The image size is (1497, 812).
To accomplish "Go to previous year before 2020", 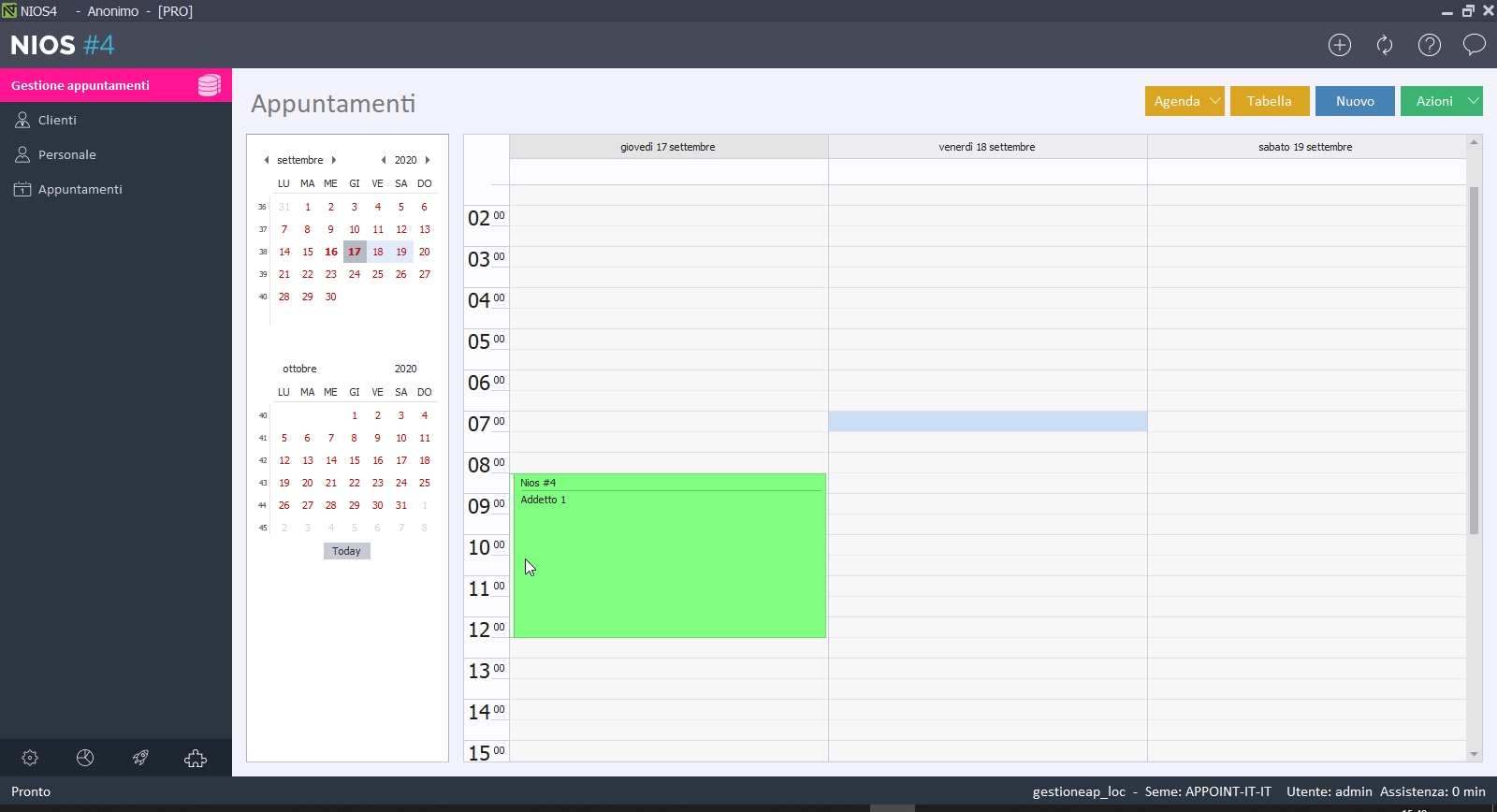I will tap(384, 160).
